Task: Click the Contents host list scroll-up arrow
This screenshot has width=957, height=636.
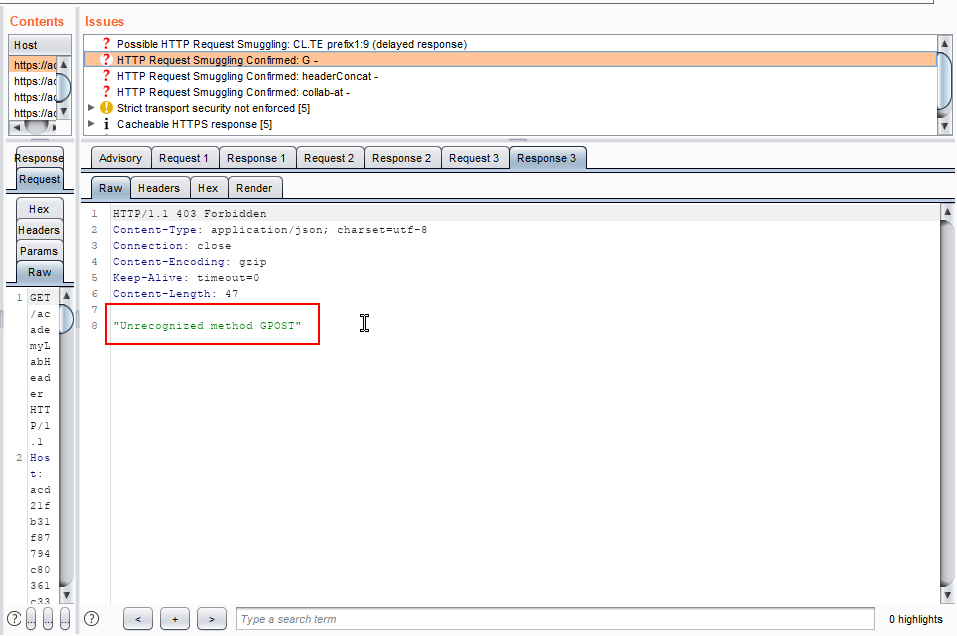Action: tap(64, 64)
